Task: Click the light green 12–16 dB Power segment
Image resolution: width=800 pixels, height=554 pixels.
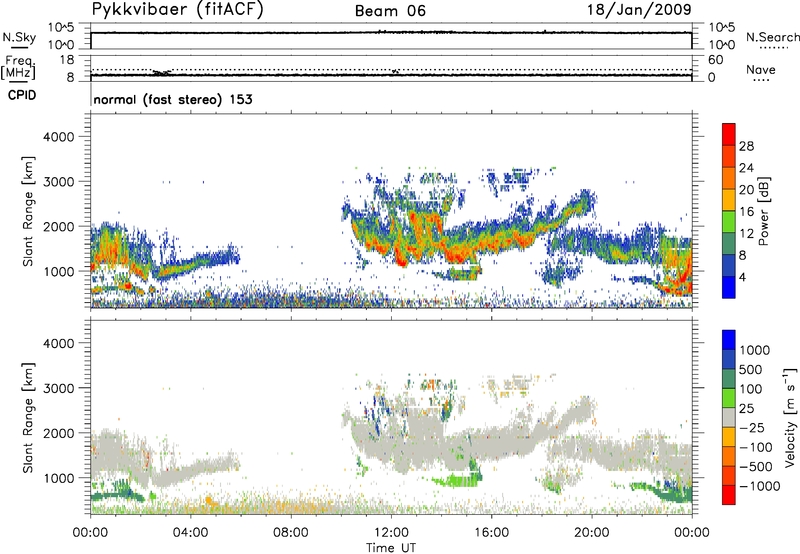Action: click(x=729, y=221)
